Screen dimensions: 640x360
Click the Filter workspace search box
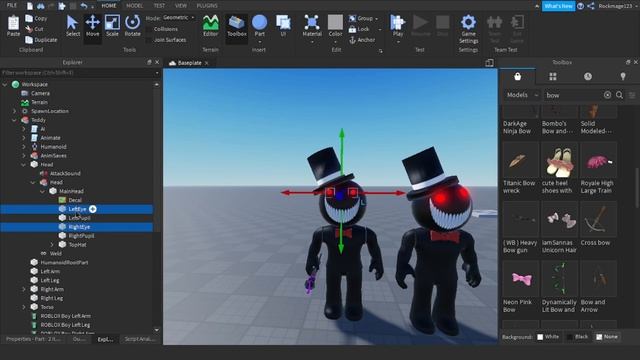click(x=80, y=73)
